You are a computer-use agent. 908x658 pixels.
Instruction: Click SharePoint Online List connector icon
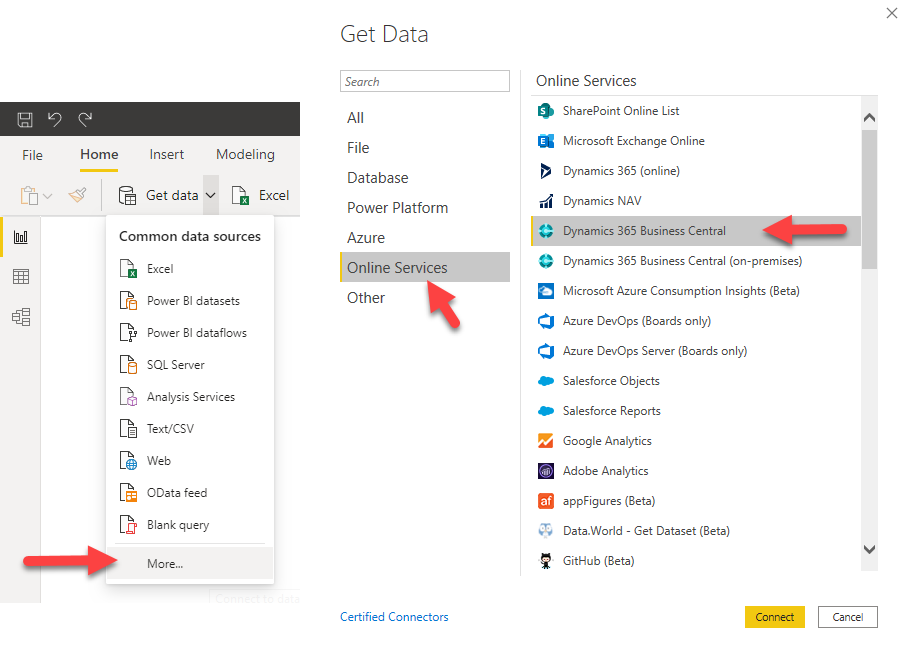(545, 111)
